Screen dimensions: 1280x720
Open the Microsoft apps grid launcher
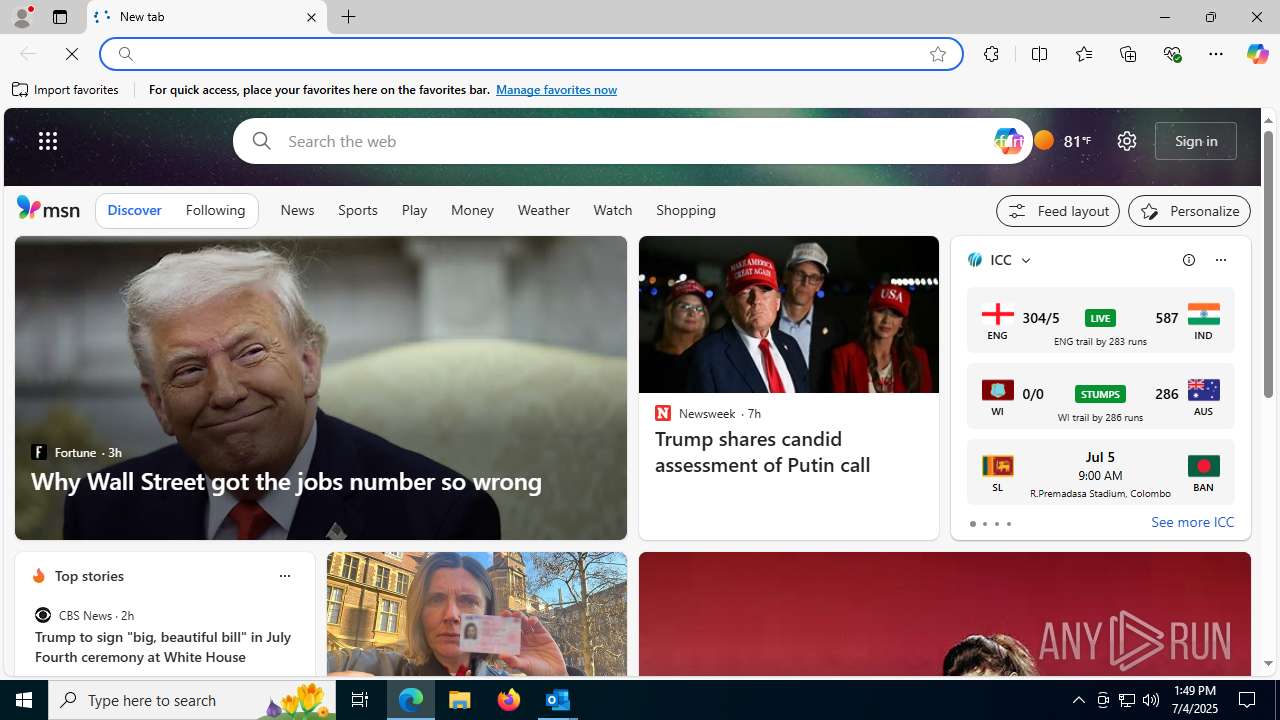48,141
